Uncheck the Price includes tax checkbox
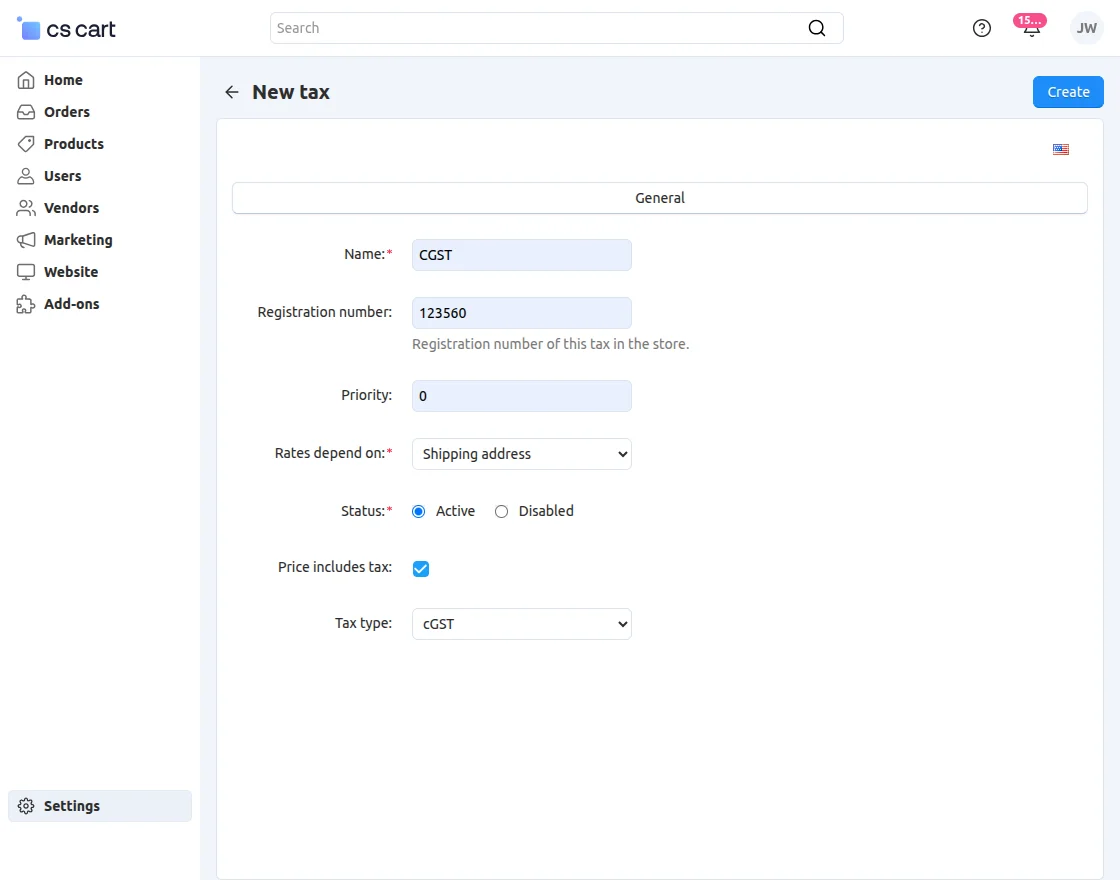This screenshot has width=1120, height=880. 421,569
